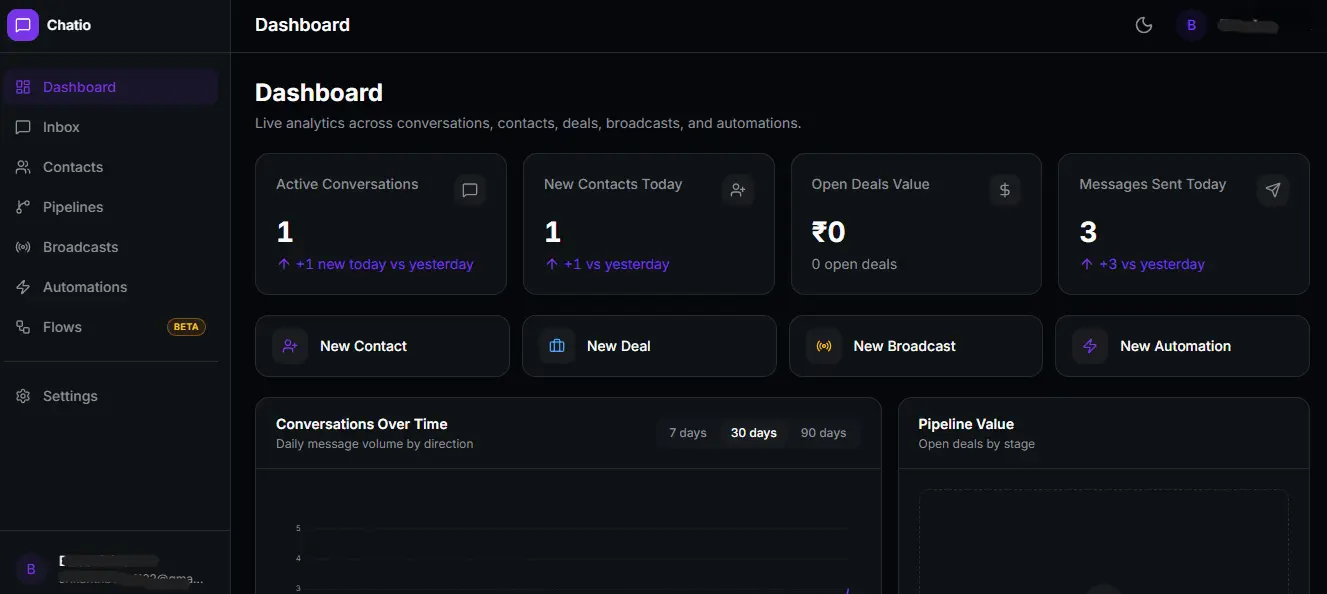This screenshot has height=594, width=1327.
Task: Open the Inbox menu item
Action: pyautogui.click(x=111, y=127)
